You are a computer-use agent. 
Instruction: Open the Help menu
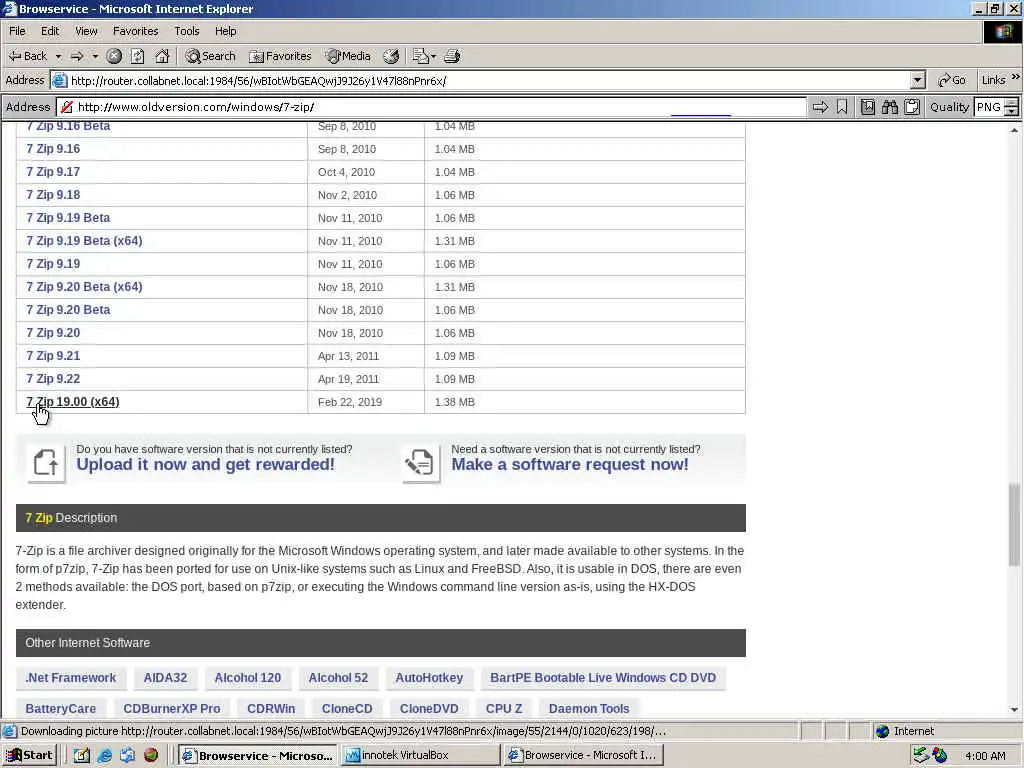(225, 31)
